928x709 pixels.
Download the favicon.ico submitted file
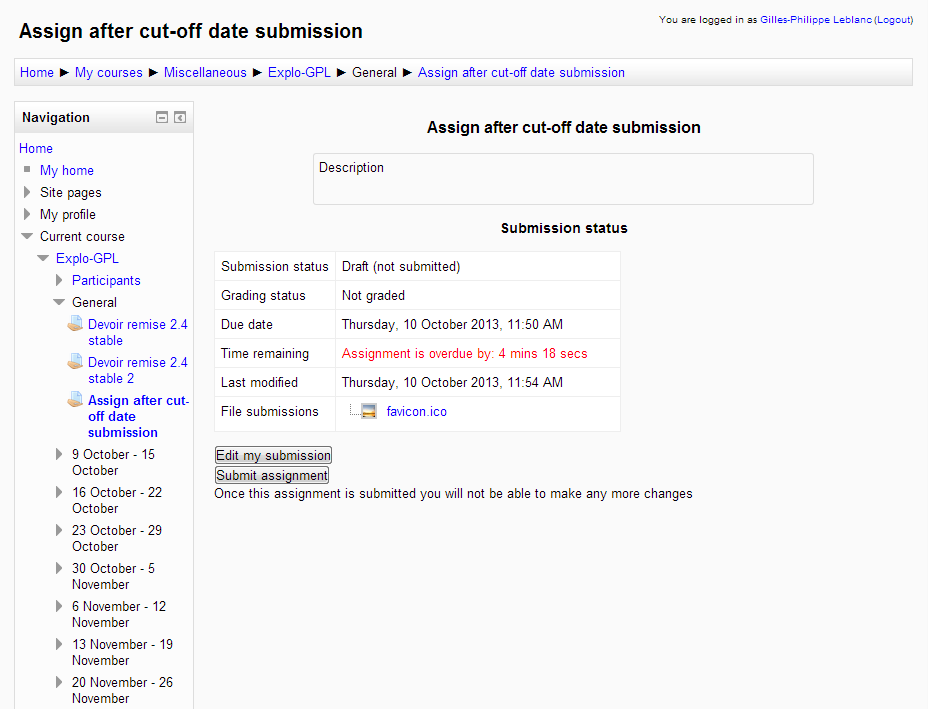[417, 411]
